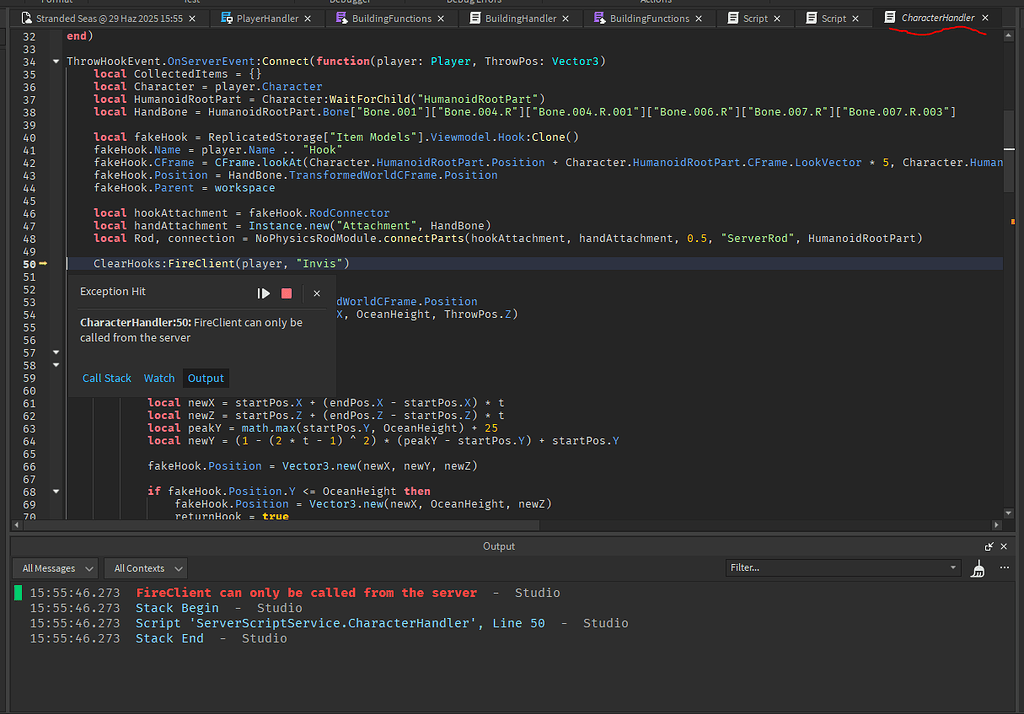Viewport: 1024px width, 714px height.
Task: Select the Output tab in the Exception Hit popup
Action: point(205,378)
